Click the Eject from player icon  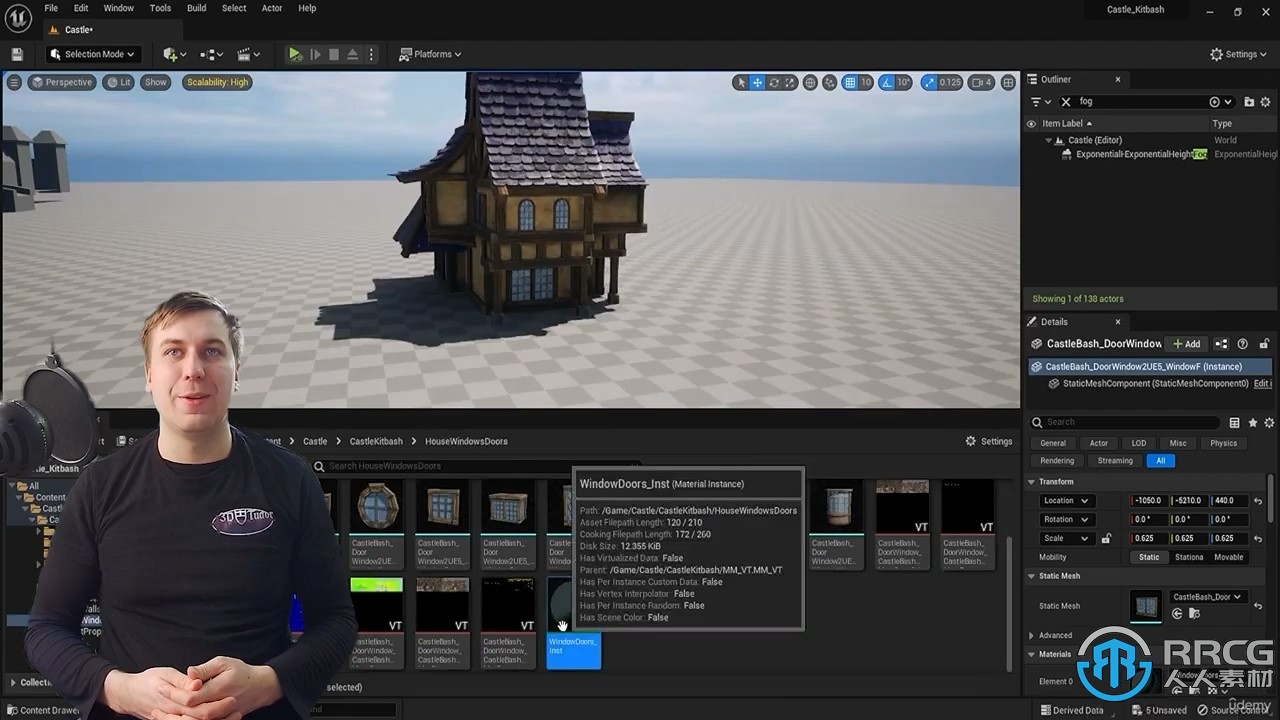[x=352, y=54]
